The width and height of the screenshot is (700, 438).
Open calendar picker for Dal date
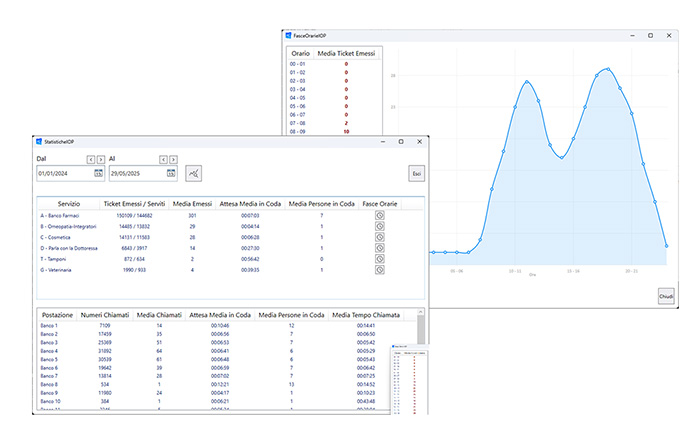point(98,173)
